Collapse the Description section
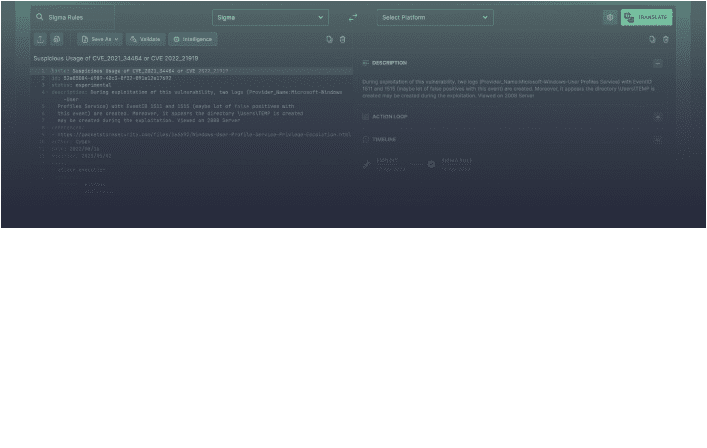 pos(657,62)
